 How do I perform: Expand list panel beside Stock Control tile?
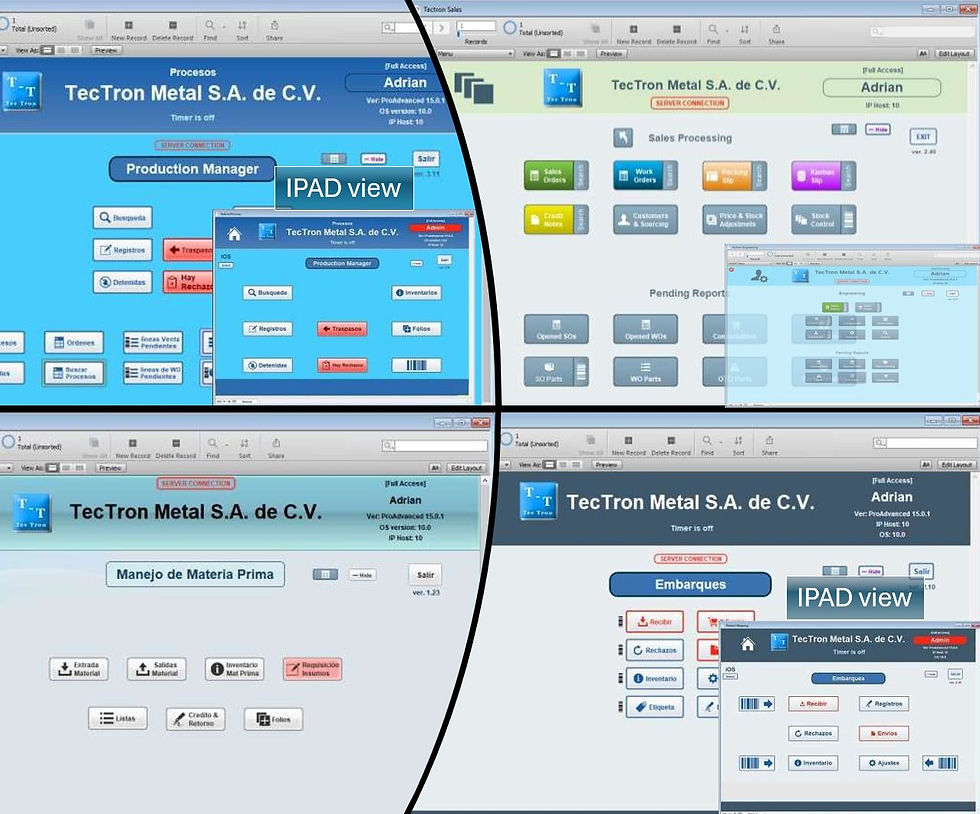pyautogui.click(x=848, y=219)
